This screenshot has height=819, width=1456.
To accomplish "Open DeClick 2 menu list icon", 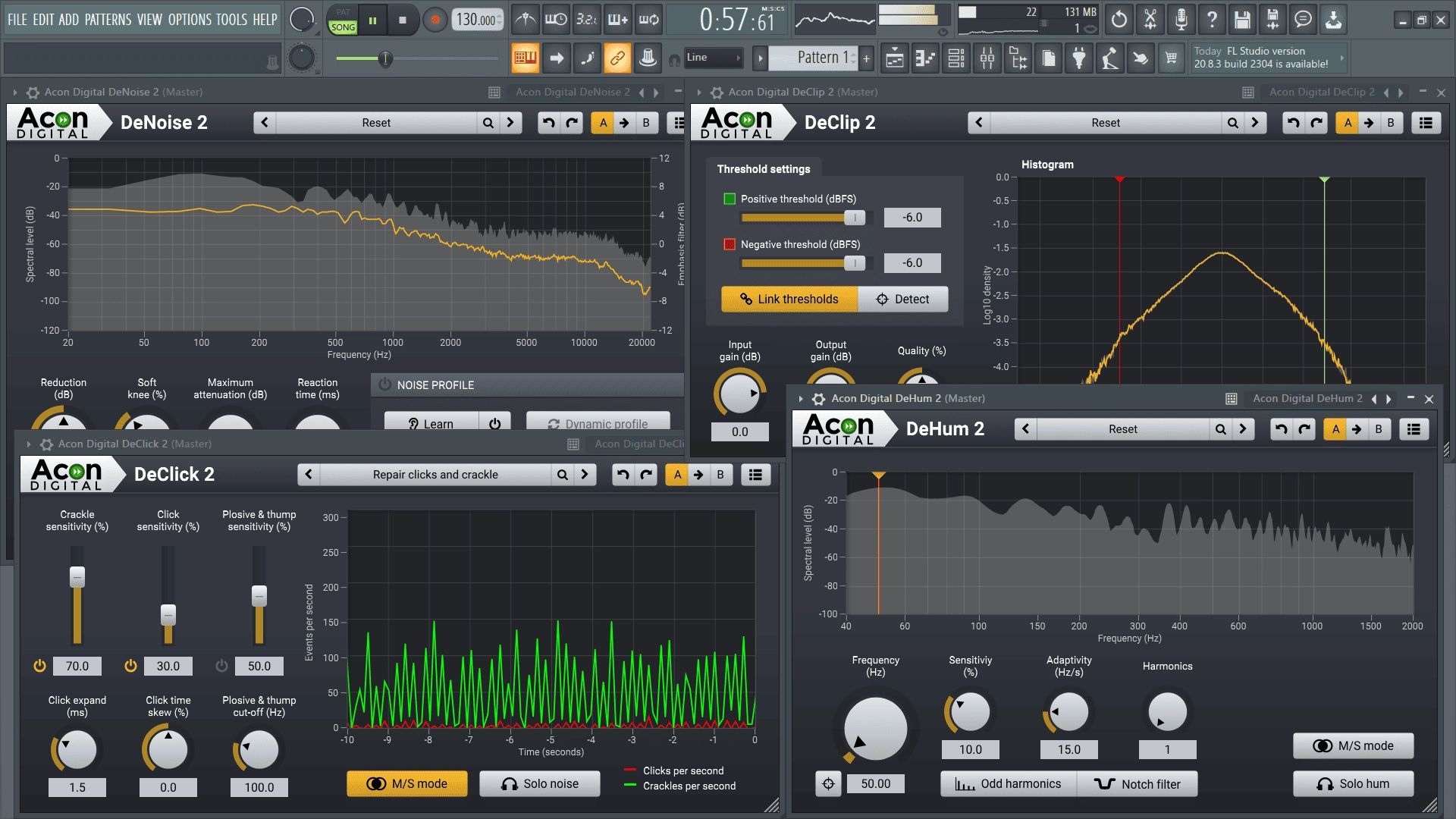I will pos(756,475).
